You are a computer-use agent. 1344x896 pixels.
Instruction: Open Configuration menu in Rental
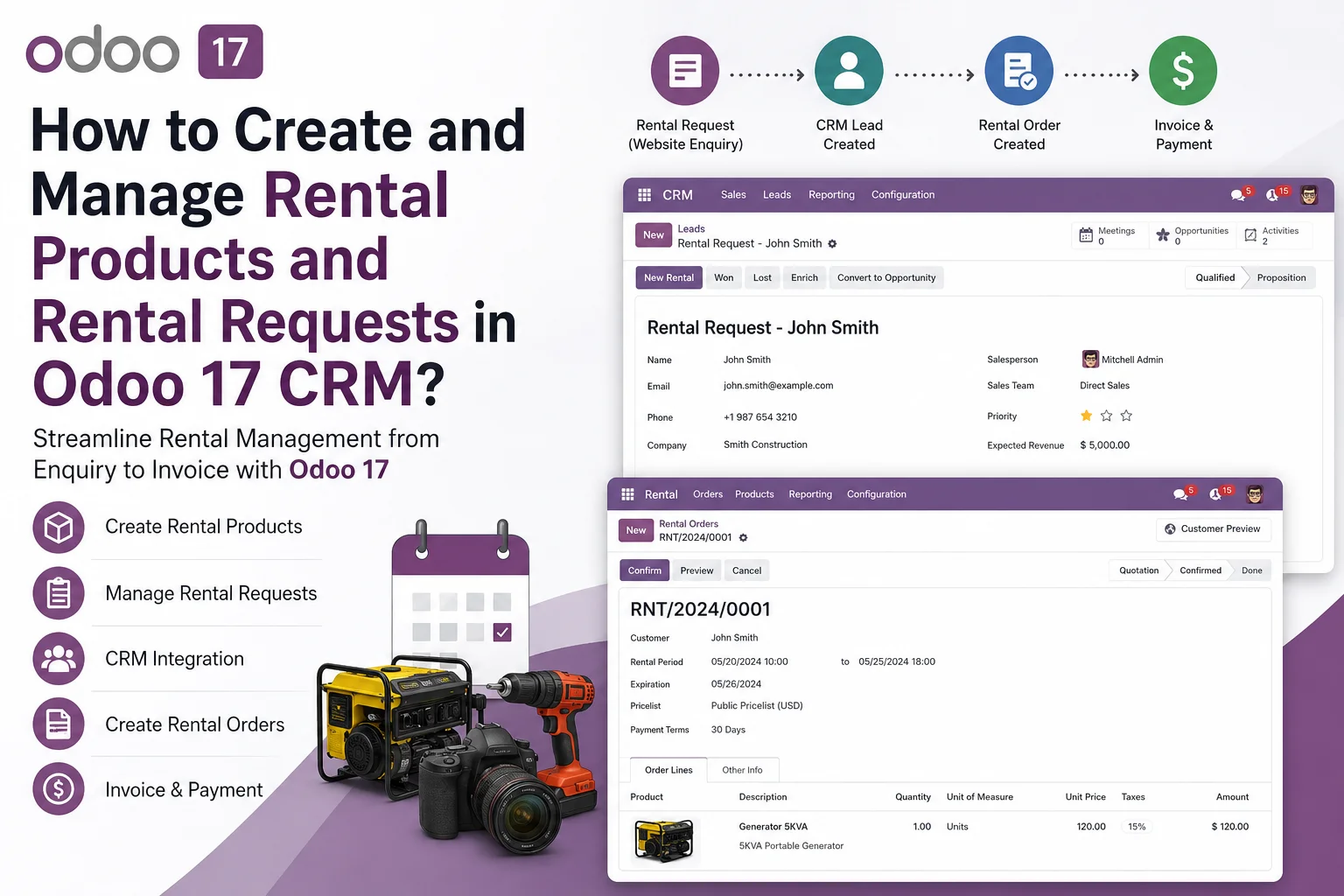(x=877, y=494)
